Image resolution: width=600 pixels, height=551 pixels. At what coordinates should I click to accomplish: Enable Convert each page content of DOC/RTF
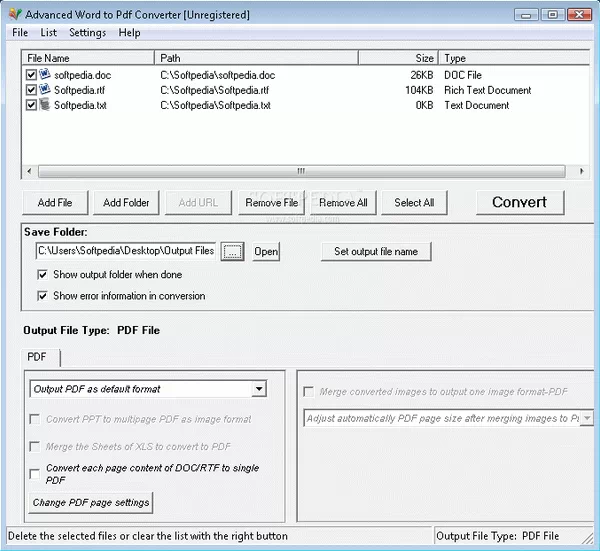pyautogui.click(x=35, y=474)
